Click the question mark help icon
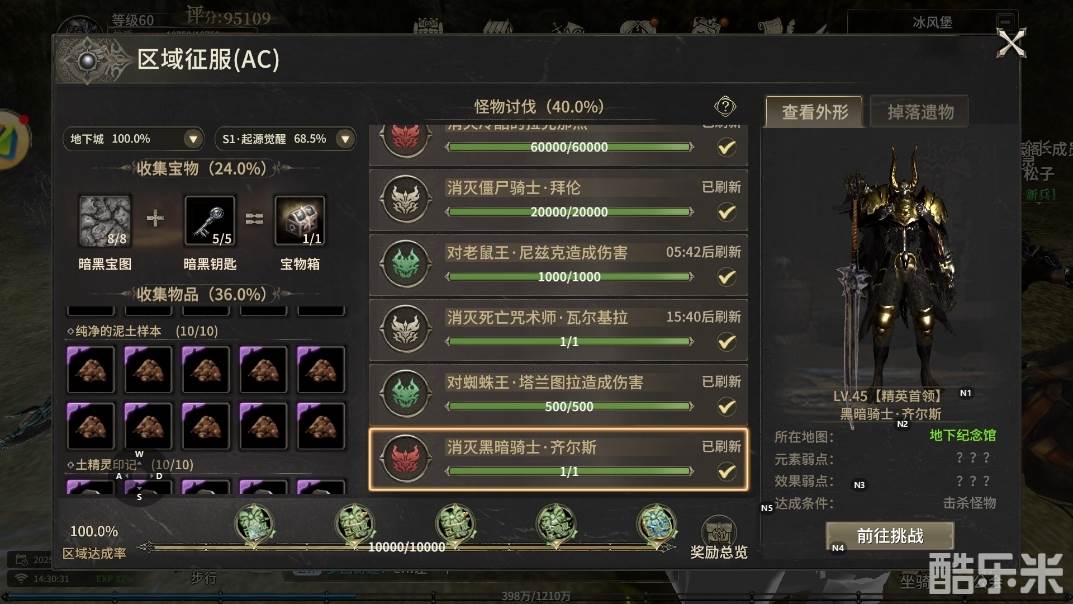Image resolution: width=1073 pixels, height=604 pixels. pos(725,106)
